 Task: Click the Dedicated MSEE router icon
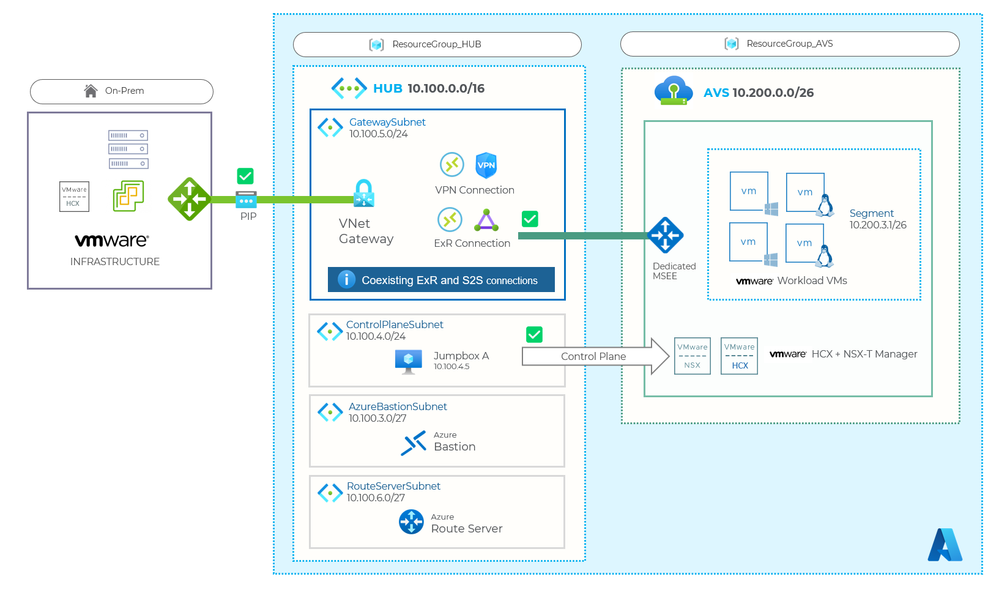tap(666, 235)
